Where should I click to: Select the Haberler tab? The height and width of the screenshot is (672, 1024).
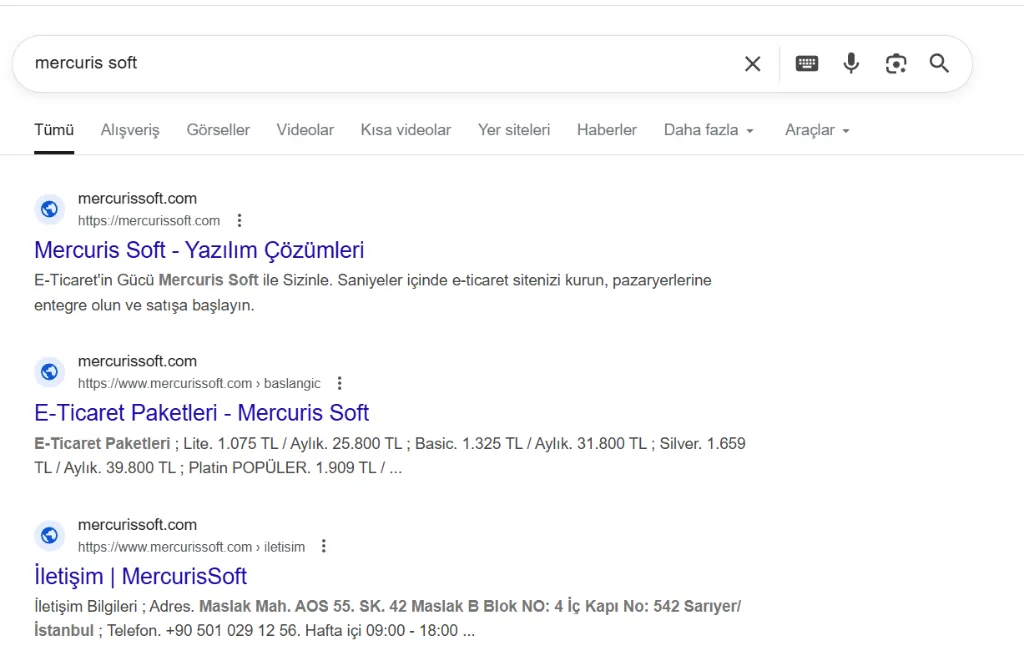[606, 130]
